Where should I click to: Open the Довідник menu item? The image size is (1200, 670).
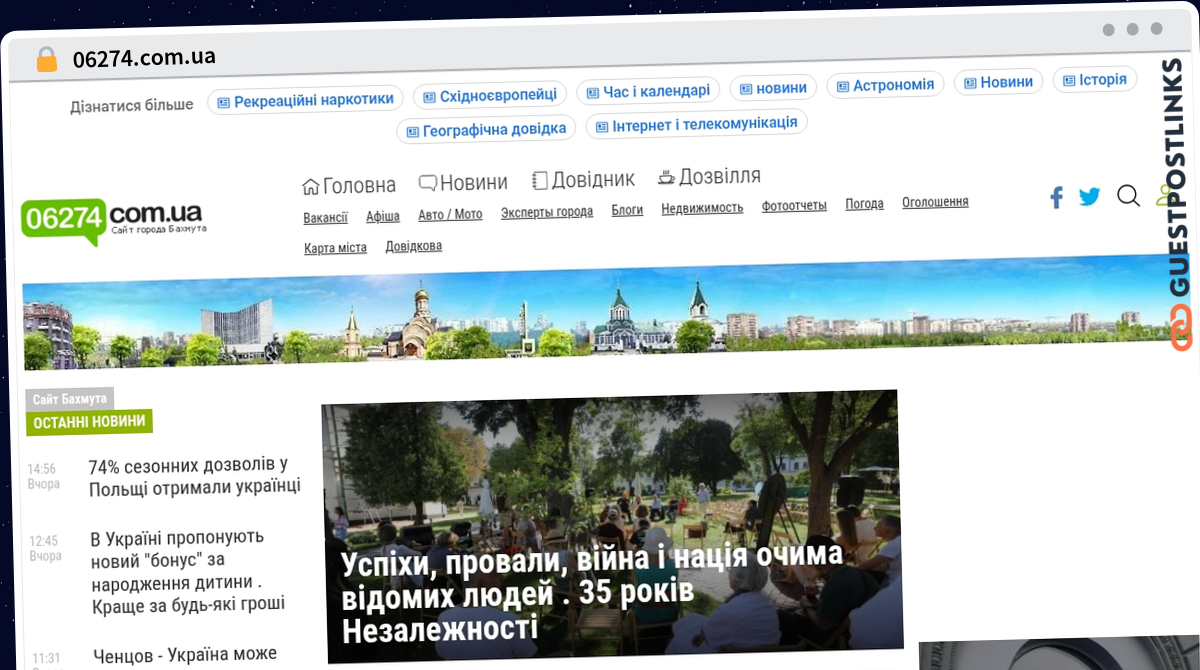coord(583,180)
